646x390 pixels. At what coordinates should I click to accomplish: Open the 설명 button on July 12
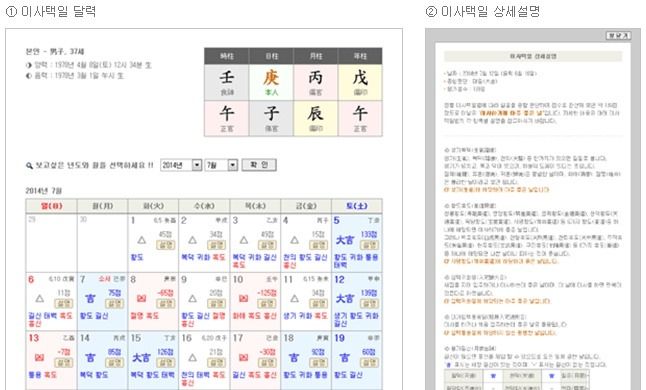[369, 304]
